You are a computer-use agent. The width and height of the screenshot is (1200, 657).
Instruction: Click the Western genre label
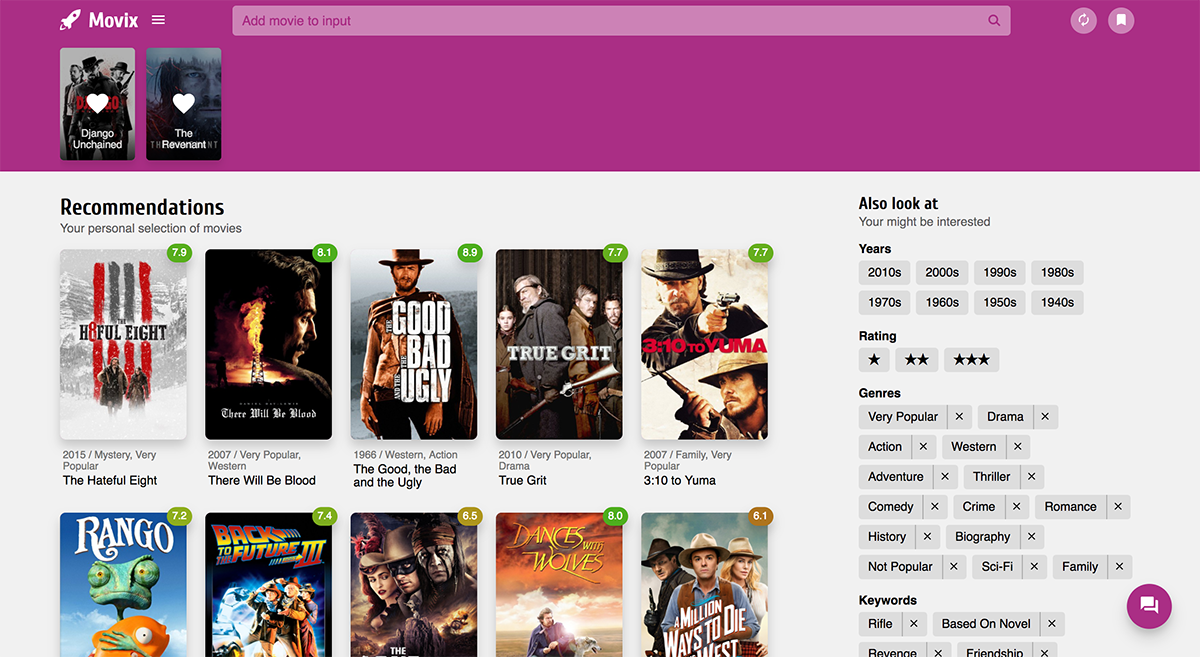coord(974,447)
